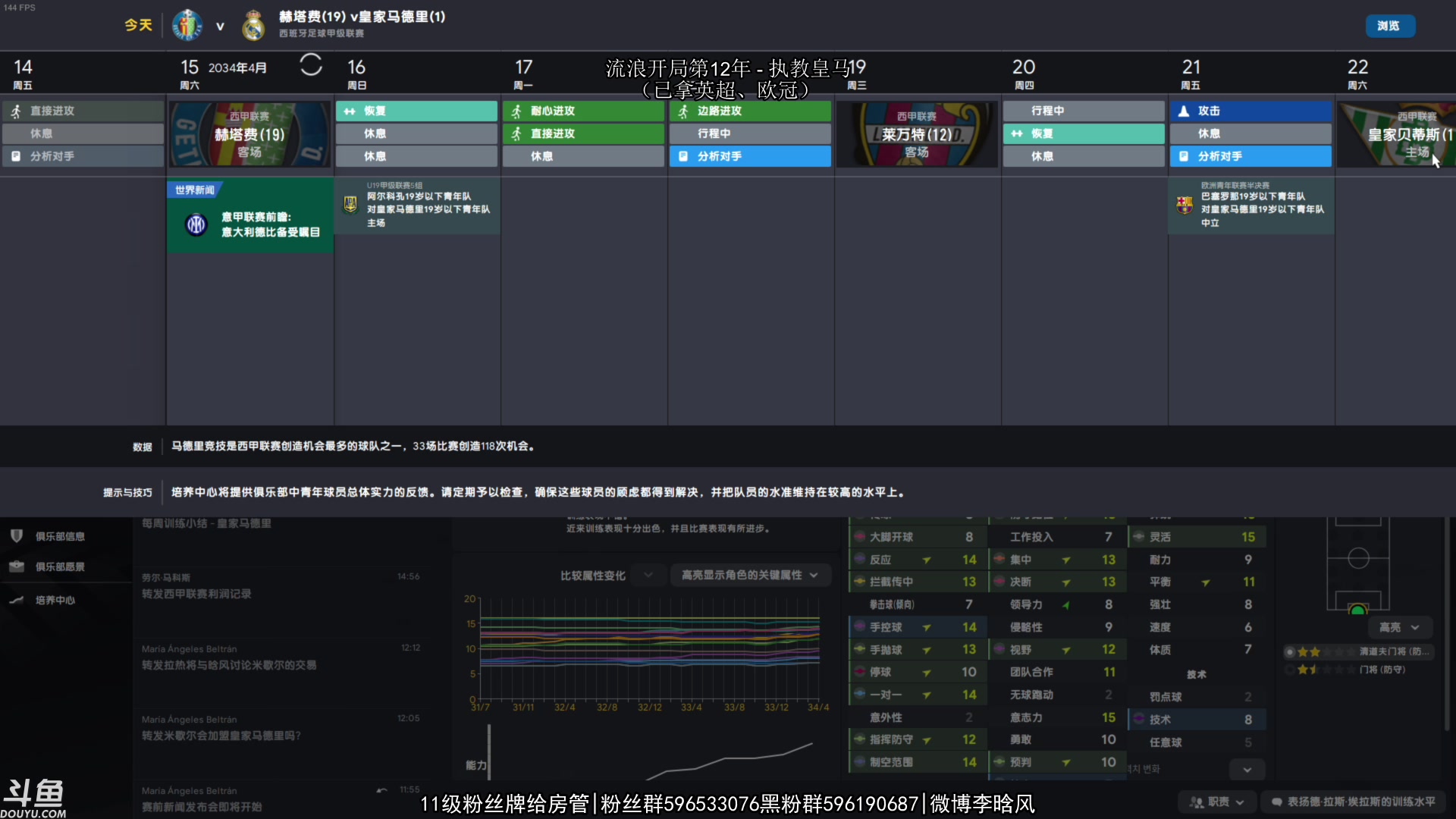
Task: Click 表扬德·拉斯·埃拉斯的训练水平 button
Action: (1354, 802)
